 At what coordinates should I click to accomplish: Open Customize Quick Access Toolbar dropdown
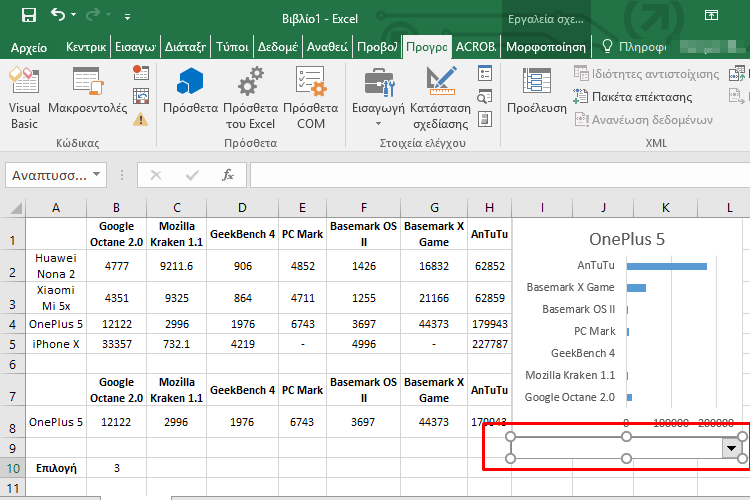tap(127, 17)
